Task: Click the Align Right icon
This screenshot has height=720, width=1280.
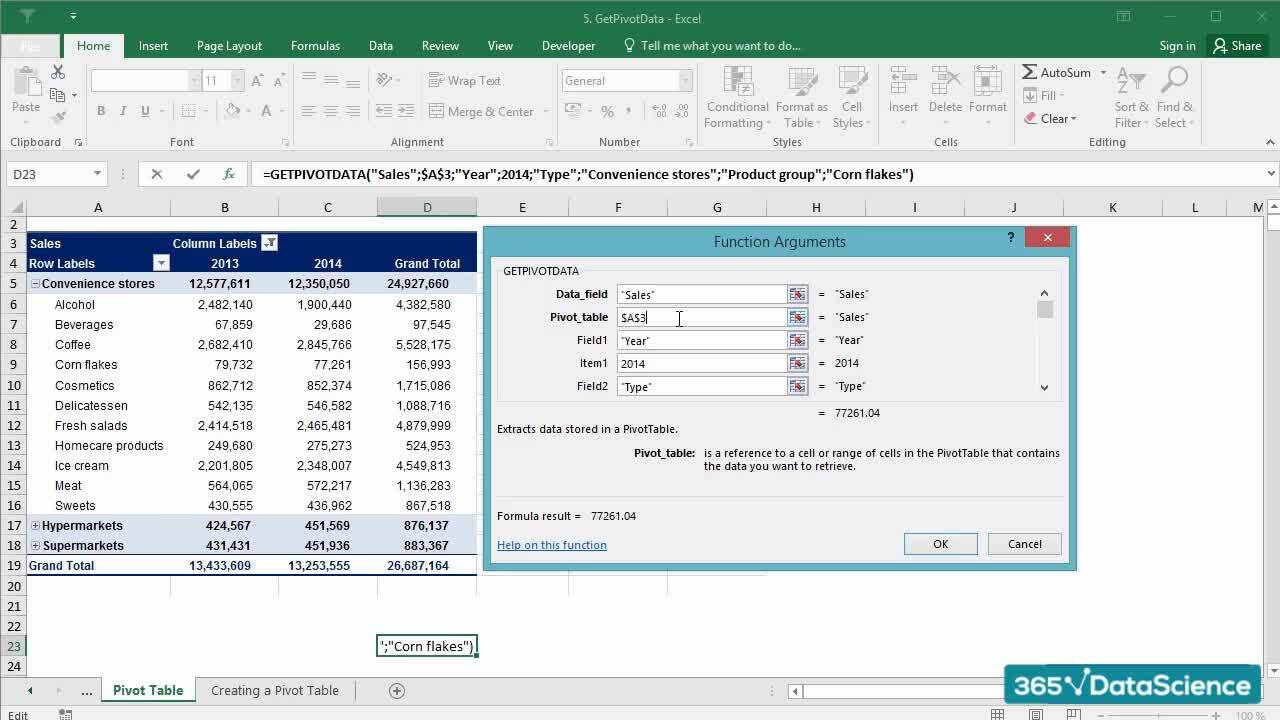Action: (352, 111)
